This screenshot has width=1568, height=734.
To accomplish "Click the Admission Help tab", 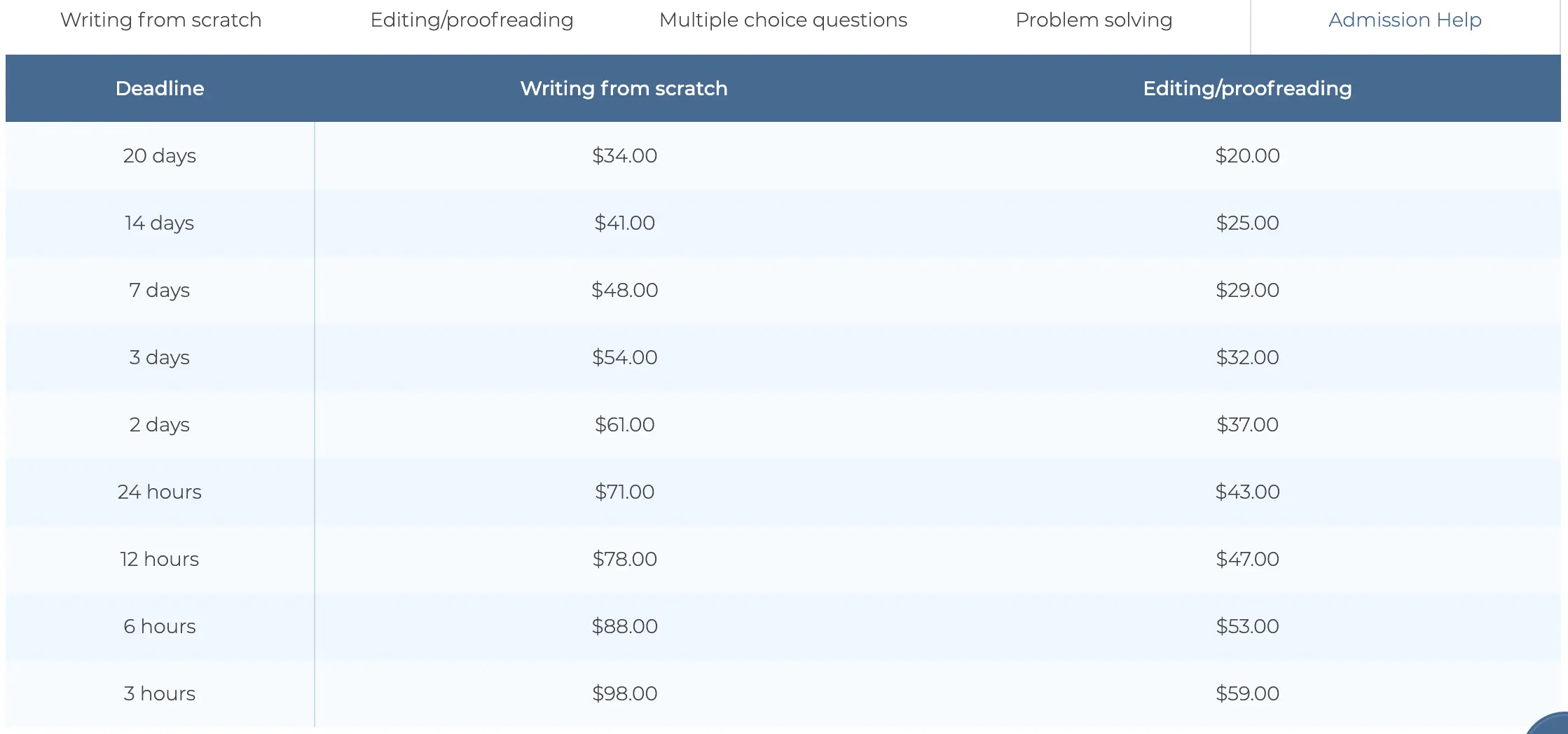I will [x=1404, y=20].
